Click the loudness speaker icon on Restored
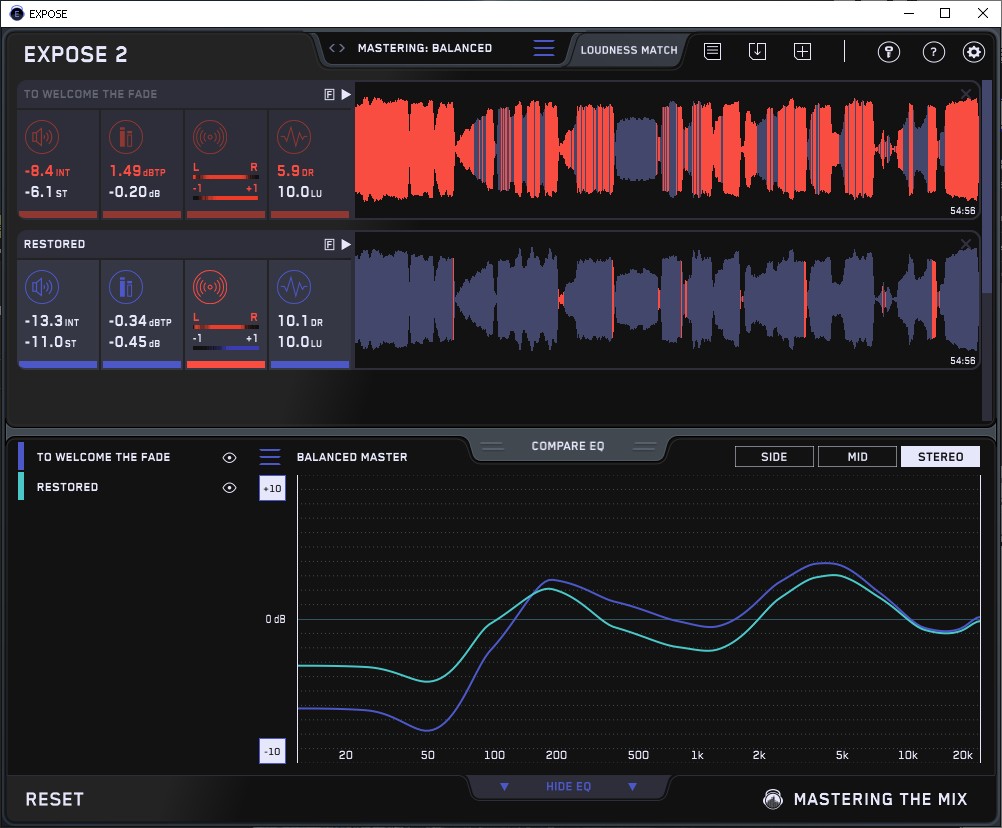Viewport: 1002px width, 828px height. click(x=42, y=287)
